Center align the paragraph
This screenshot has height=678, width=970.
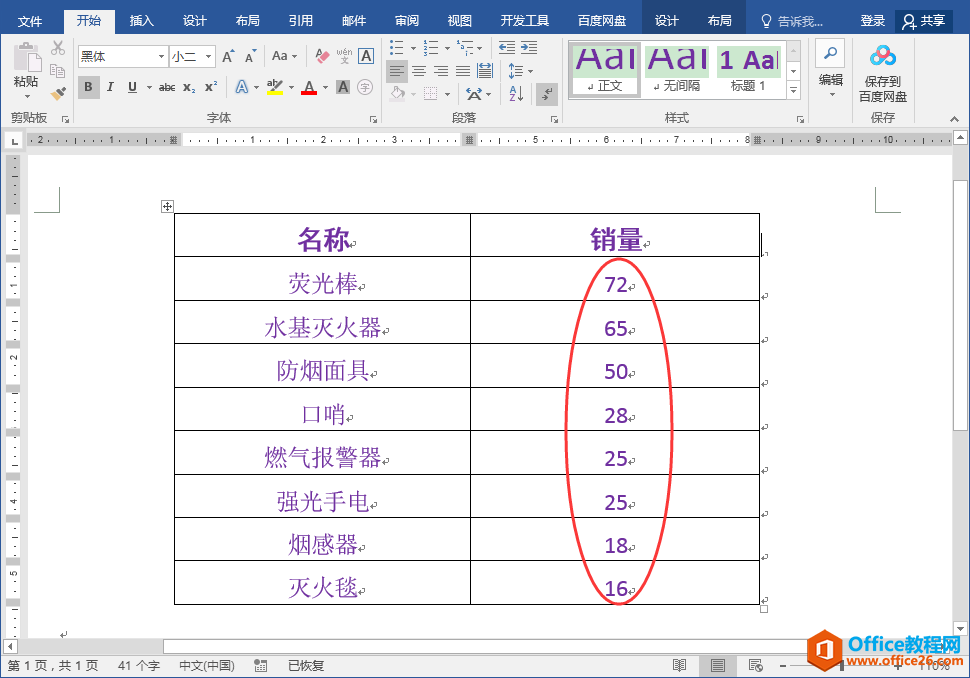(x=419, y=71)
